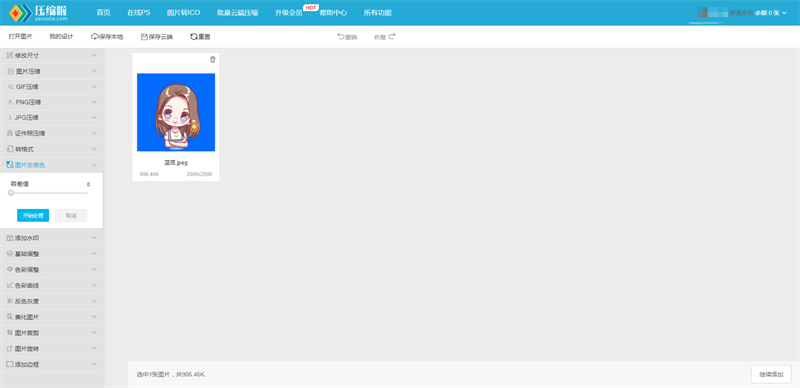Click the 继续添加 button

tap(771, 374)
